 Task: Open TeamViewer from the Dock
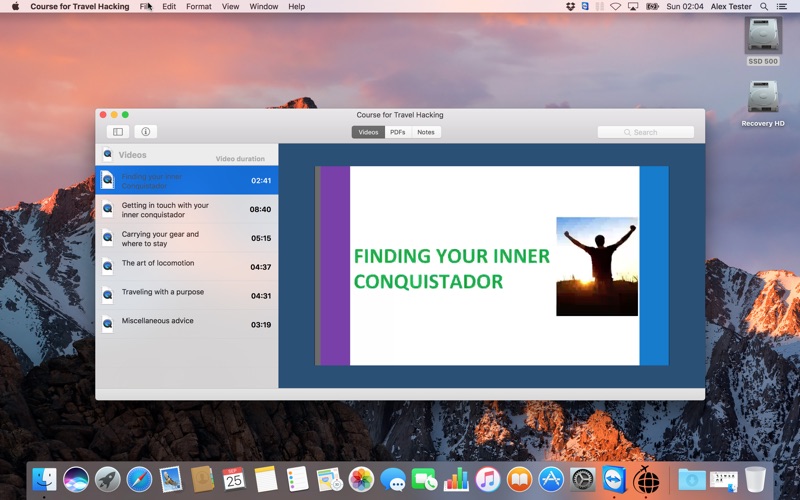click(x=615, y=480)
